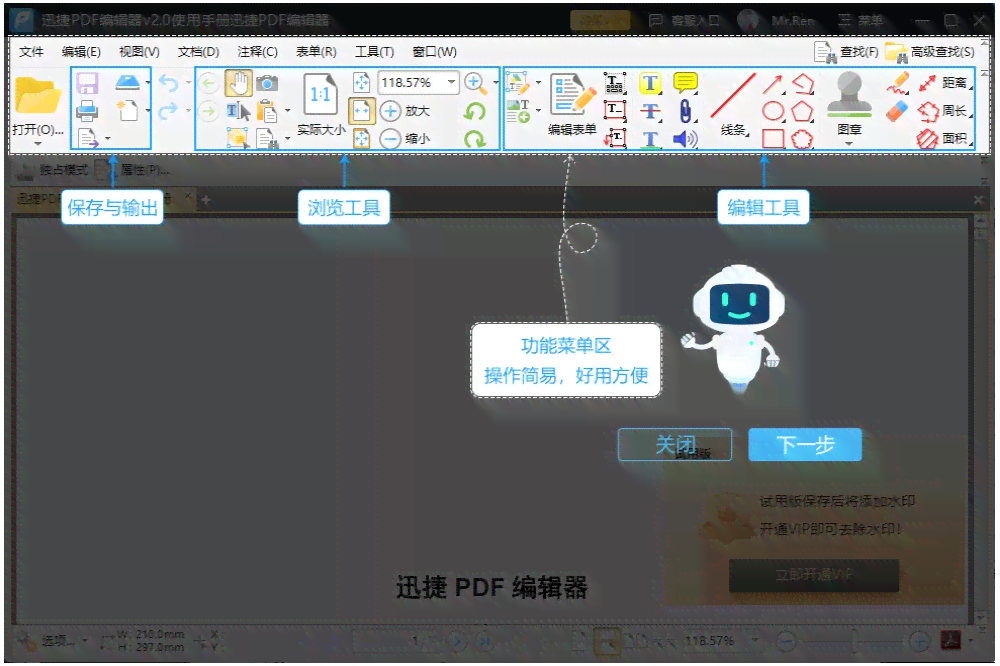The image size is (1000, 666).
Task: Expand the Edit Content tool dropdown arrow
Action: pos(538,82)
